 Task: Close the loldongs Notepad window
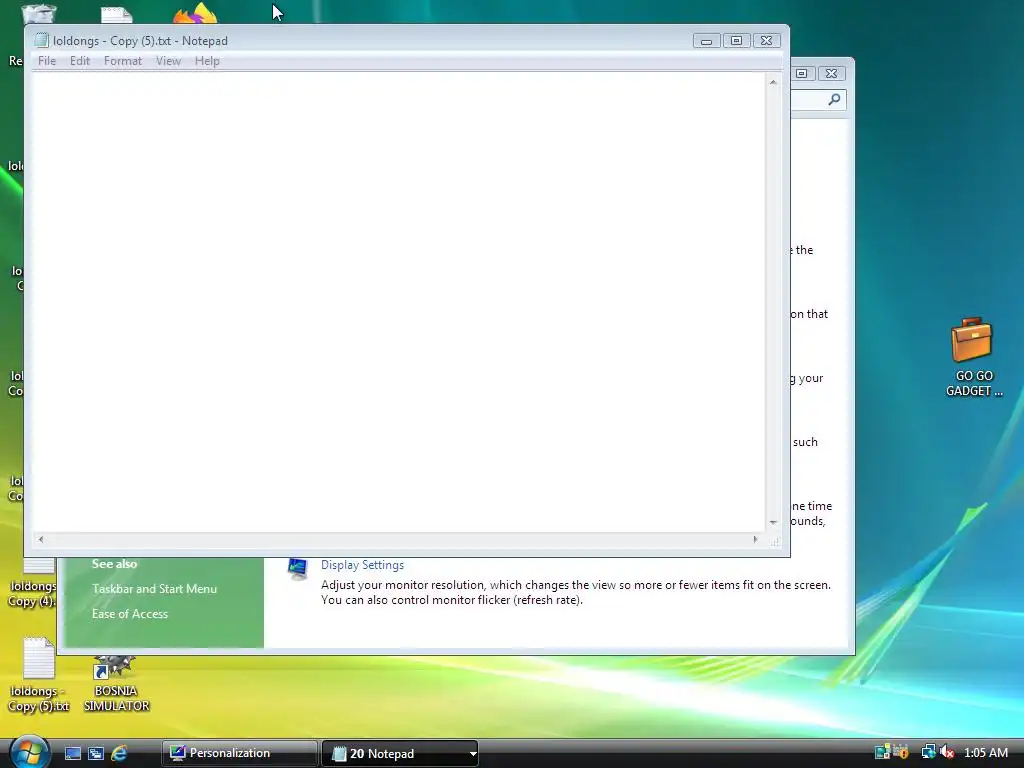[767, 40]
